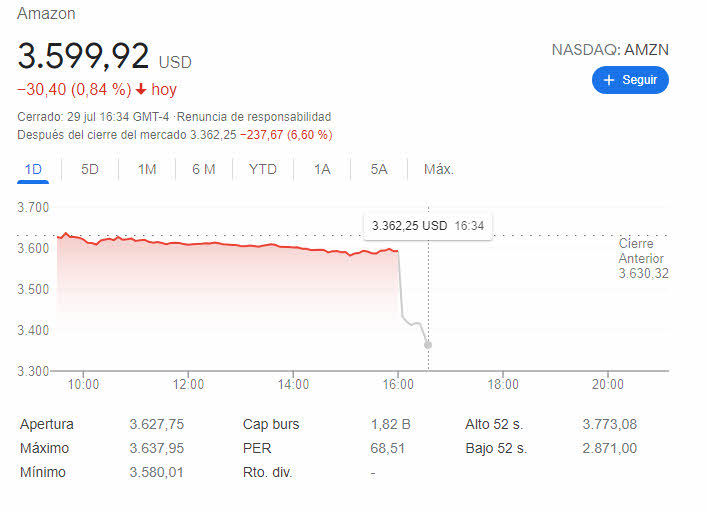Click the Seguir follow button
Viewport: 707px width, 512px height.
tap(630, 80)
